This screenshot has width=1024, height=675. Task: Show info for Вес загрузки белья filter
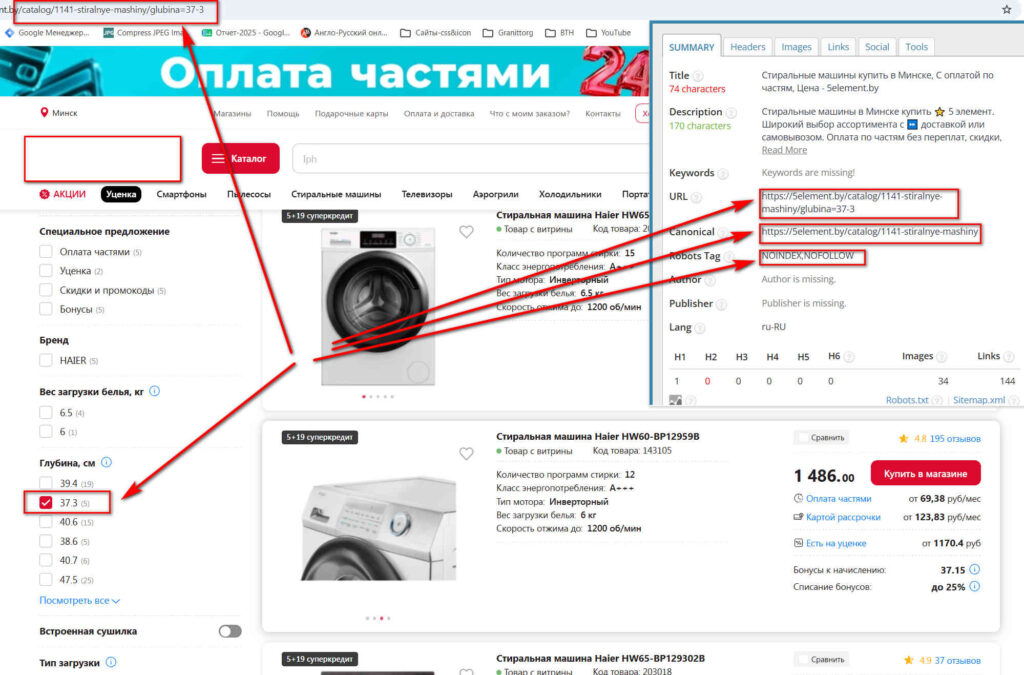click(155, 391)
